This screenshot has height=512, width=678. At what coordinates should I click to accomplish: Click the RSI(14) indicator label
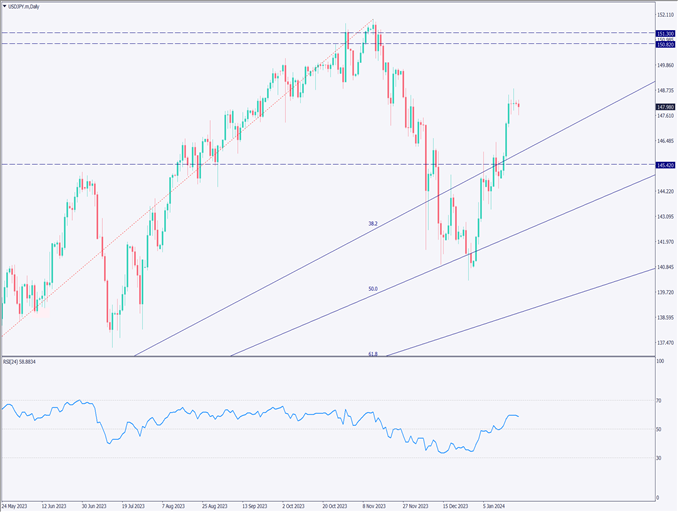tap(25, 362)
